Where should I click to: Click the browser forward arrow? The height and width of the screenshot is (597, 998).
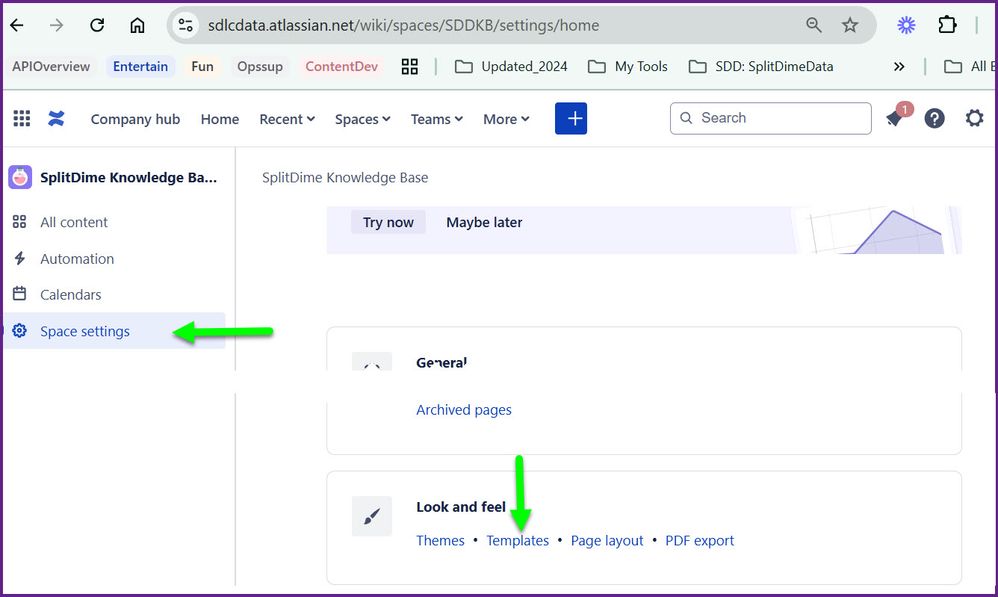(x=57, y=25)
